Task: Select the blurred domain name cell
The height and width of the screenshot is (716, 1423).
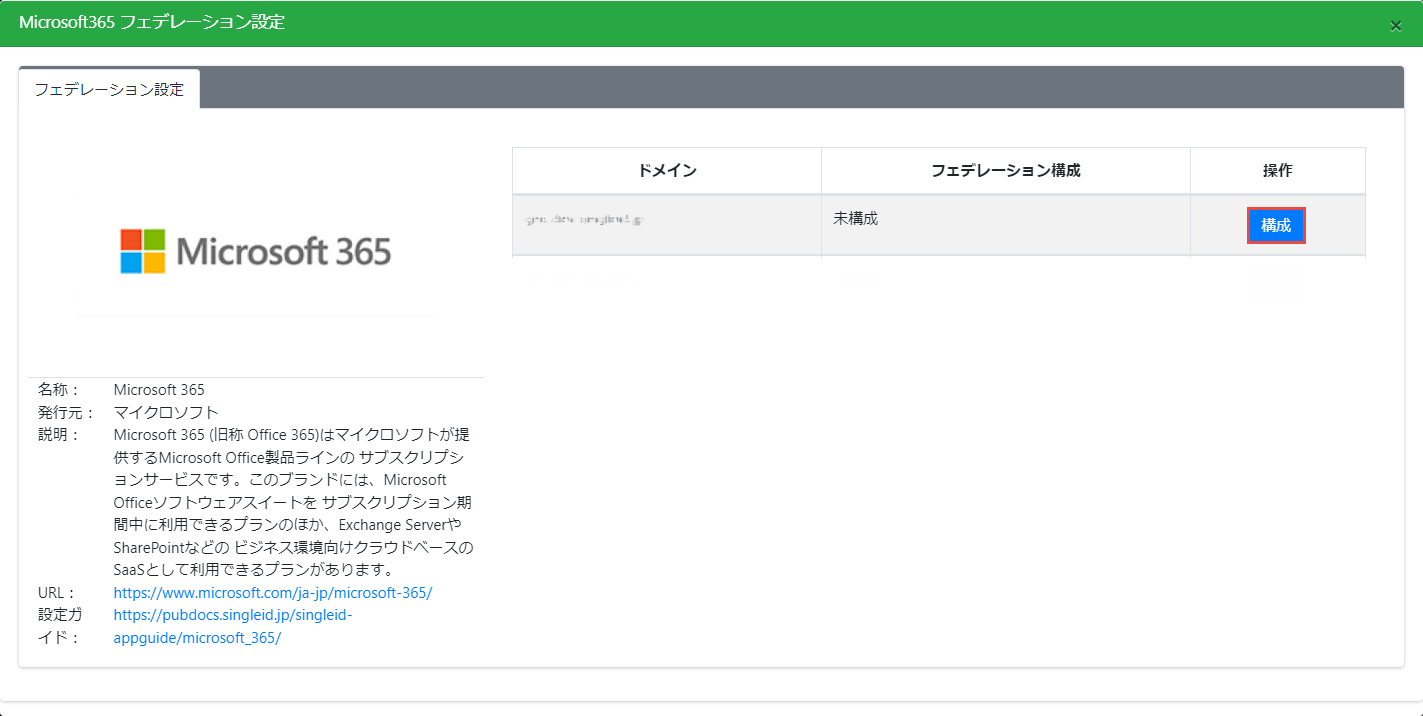Action: point(582,219)
